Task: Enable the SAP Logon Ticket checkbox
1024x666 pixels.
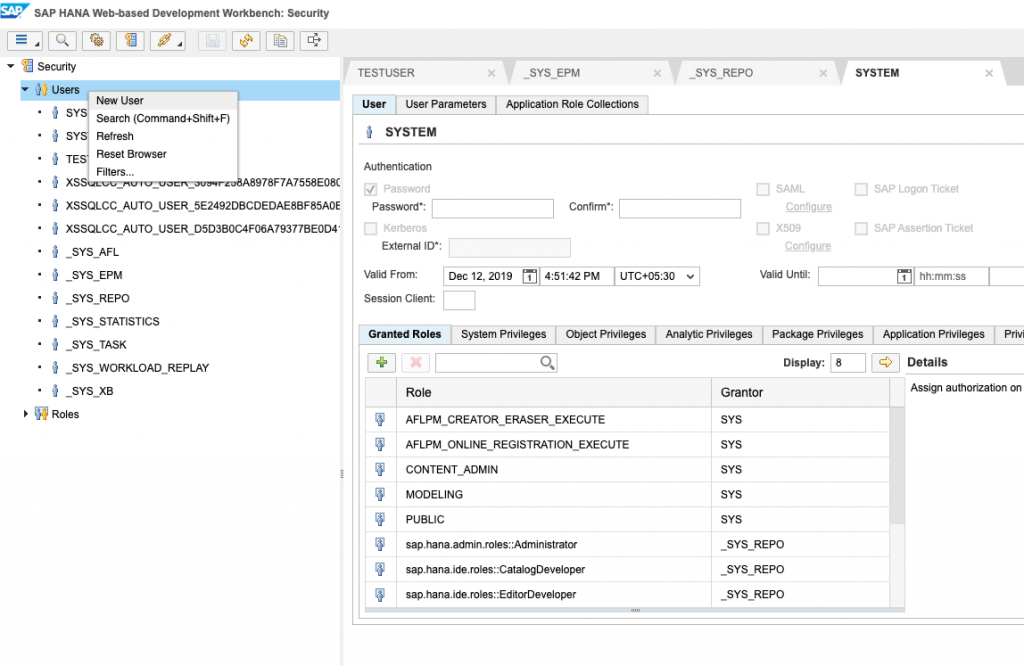Action: 861,189
